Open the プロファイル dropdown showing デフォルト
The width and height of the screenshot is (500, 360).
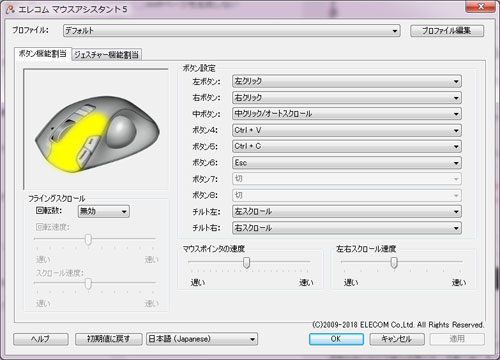[x=231, y=31]
